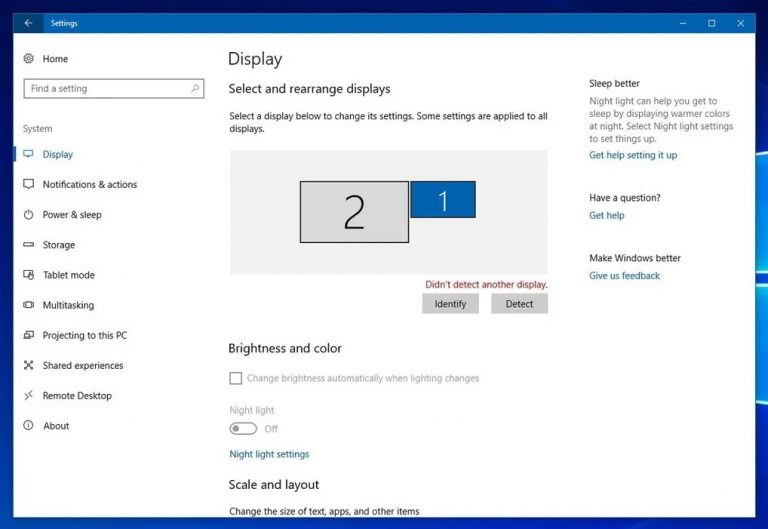Screen dimensions: 768x529
Task: Open Multitasking settings
Action: [x=68, y=305]
